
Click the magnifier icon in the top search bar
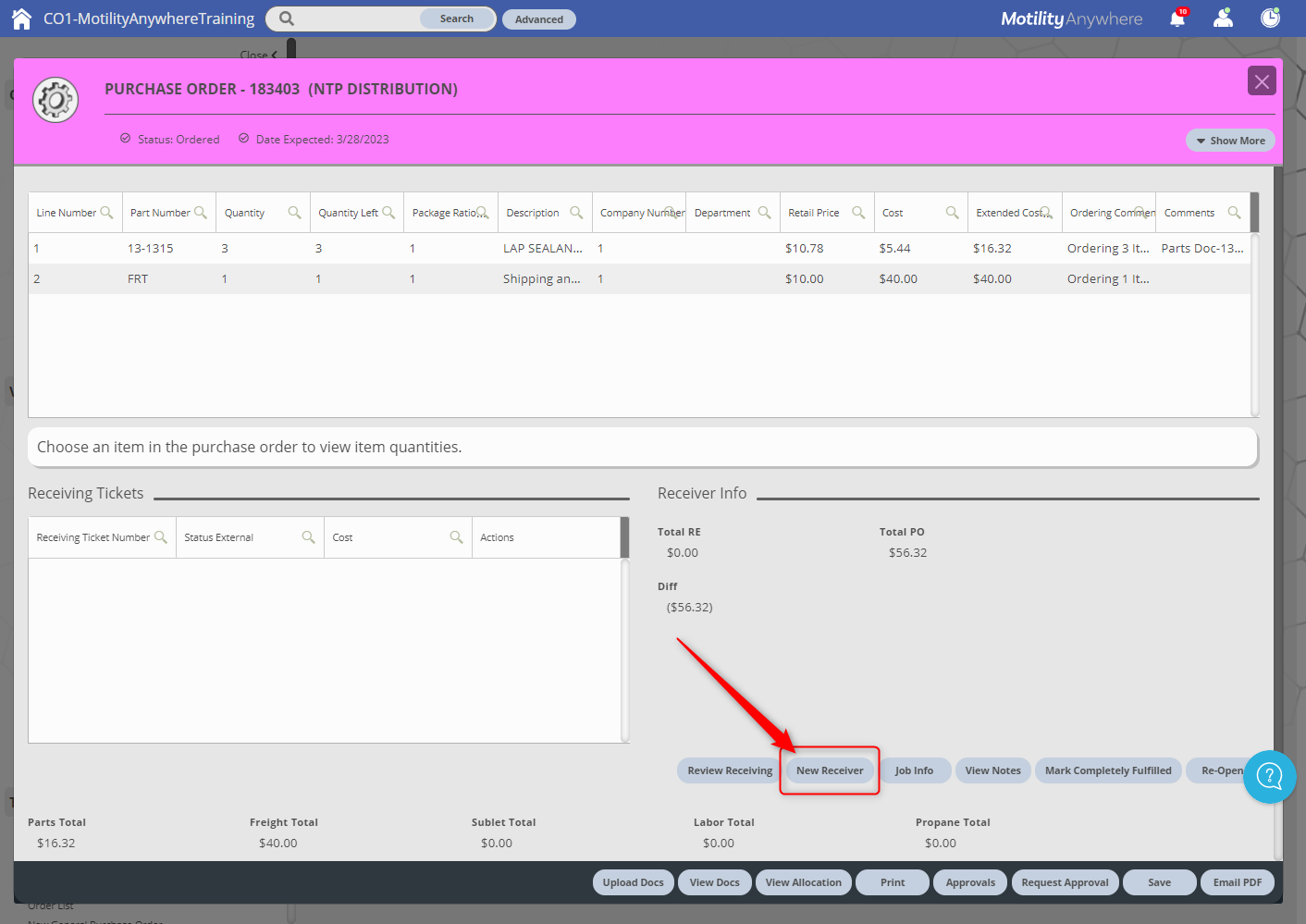click(287, 18)
